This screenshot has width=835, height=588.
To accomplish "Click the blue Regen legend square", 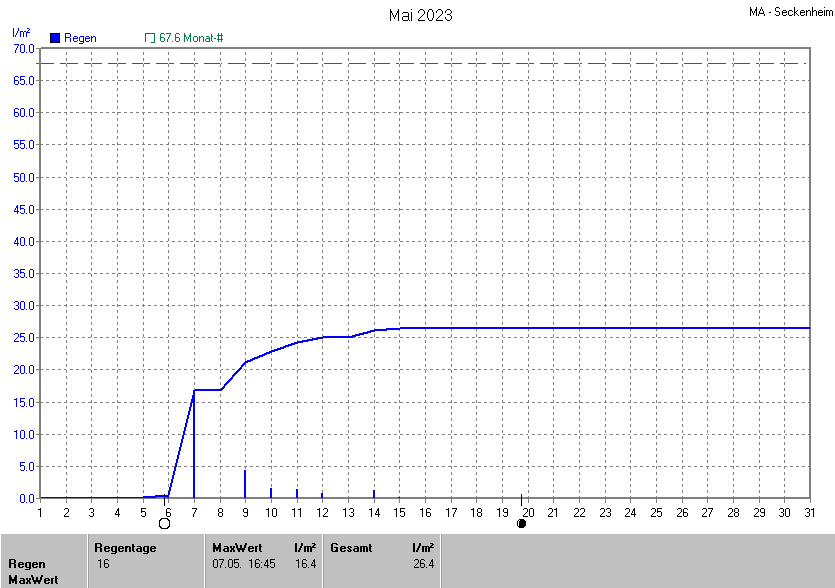I will pos(55,38).
